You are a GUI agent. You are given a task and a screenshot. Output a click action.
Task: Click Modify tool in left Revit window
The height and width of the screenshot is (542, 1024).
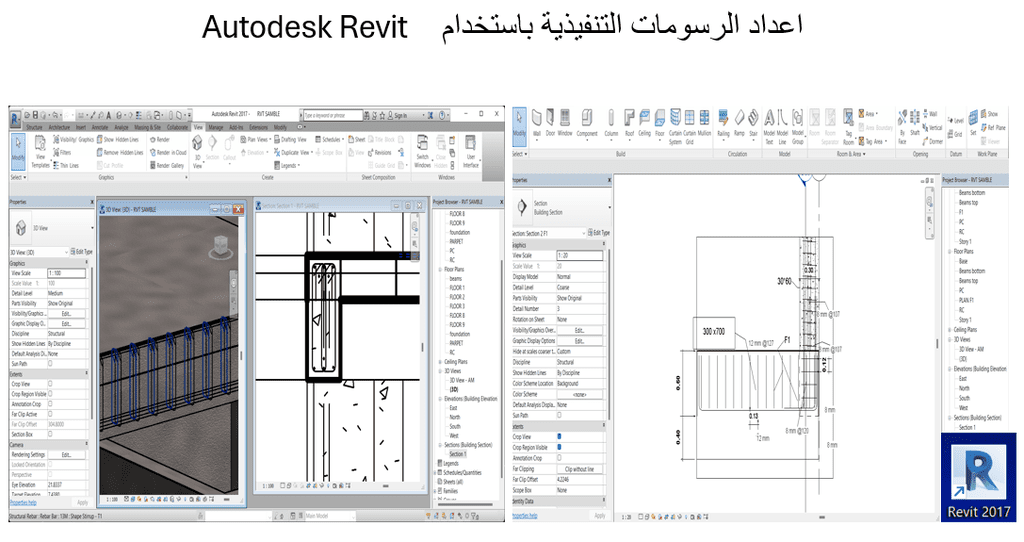[x=18, y=151]
